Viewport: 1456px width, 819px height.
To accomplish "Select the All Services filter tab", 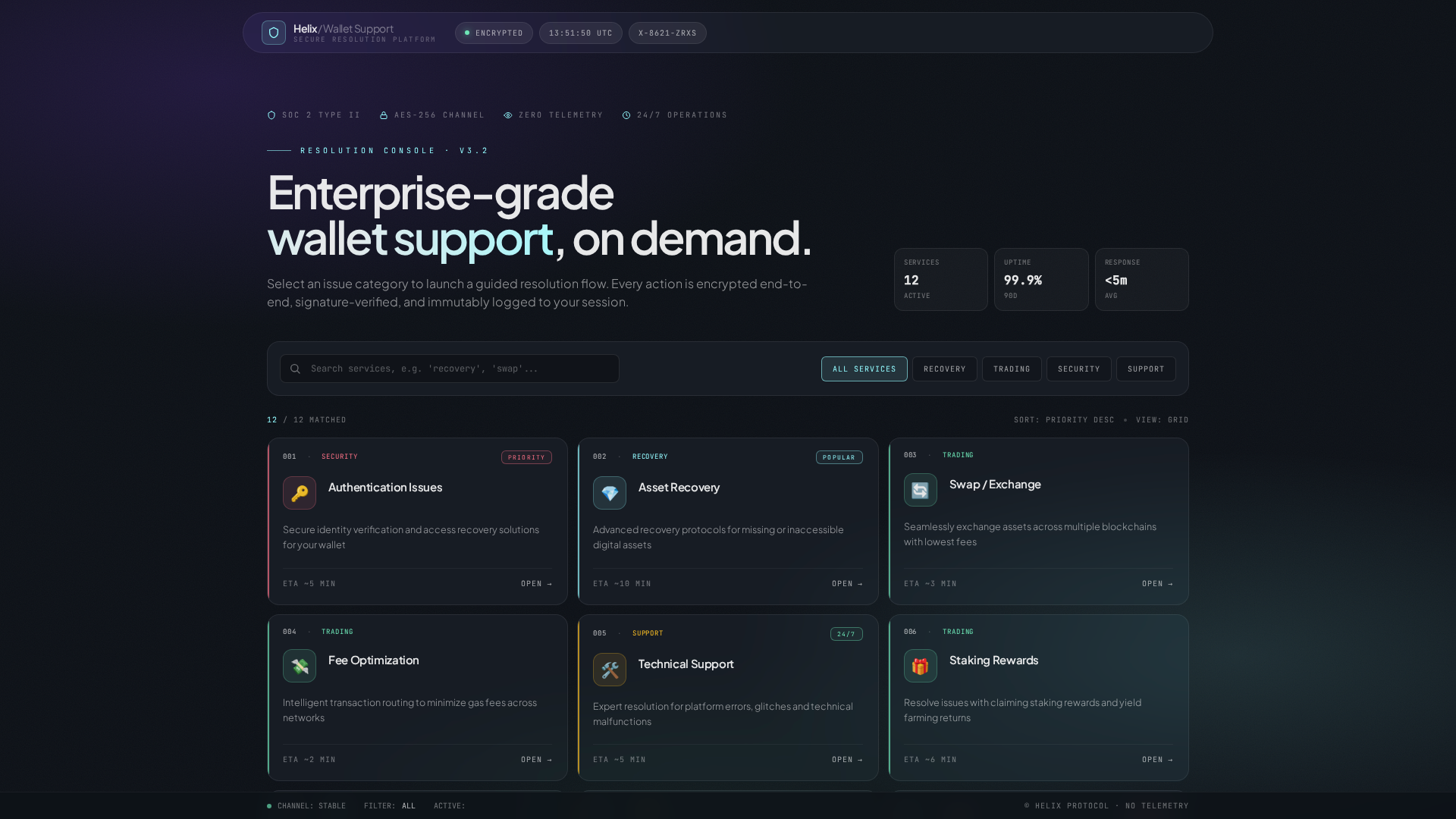I will tap(864, 369).
